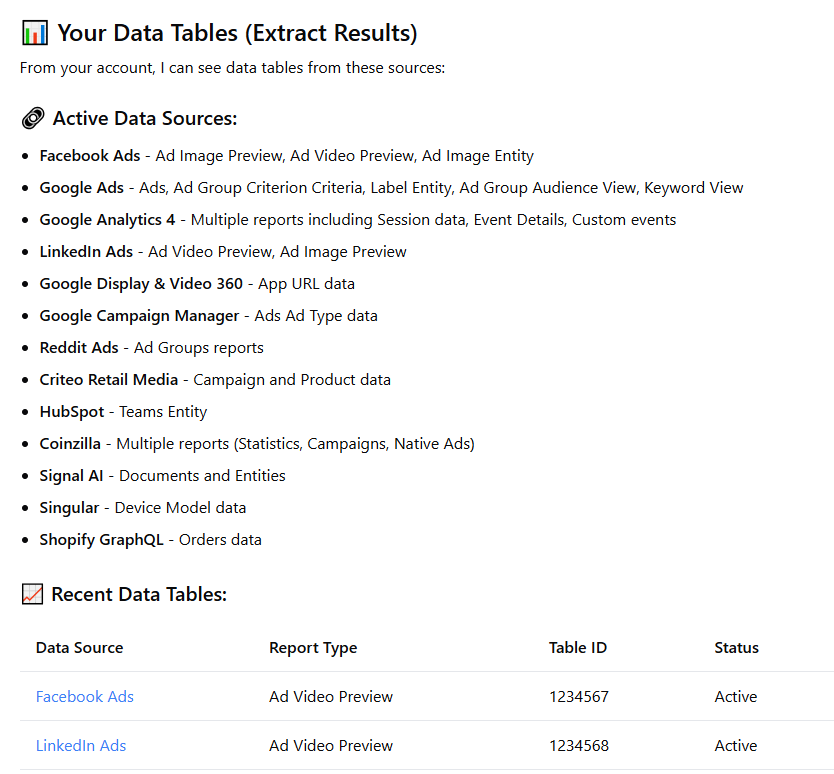This screenshot has width=834, height=774.
Task: Click the Report Type column header
Action: pyautogui.click(x=313, y=648)
